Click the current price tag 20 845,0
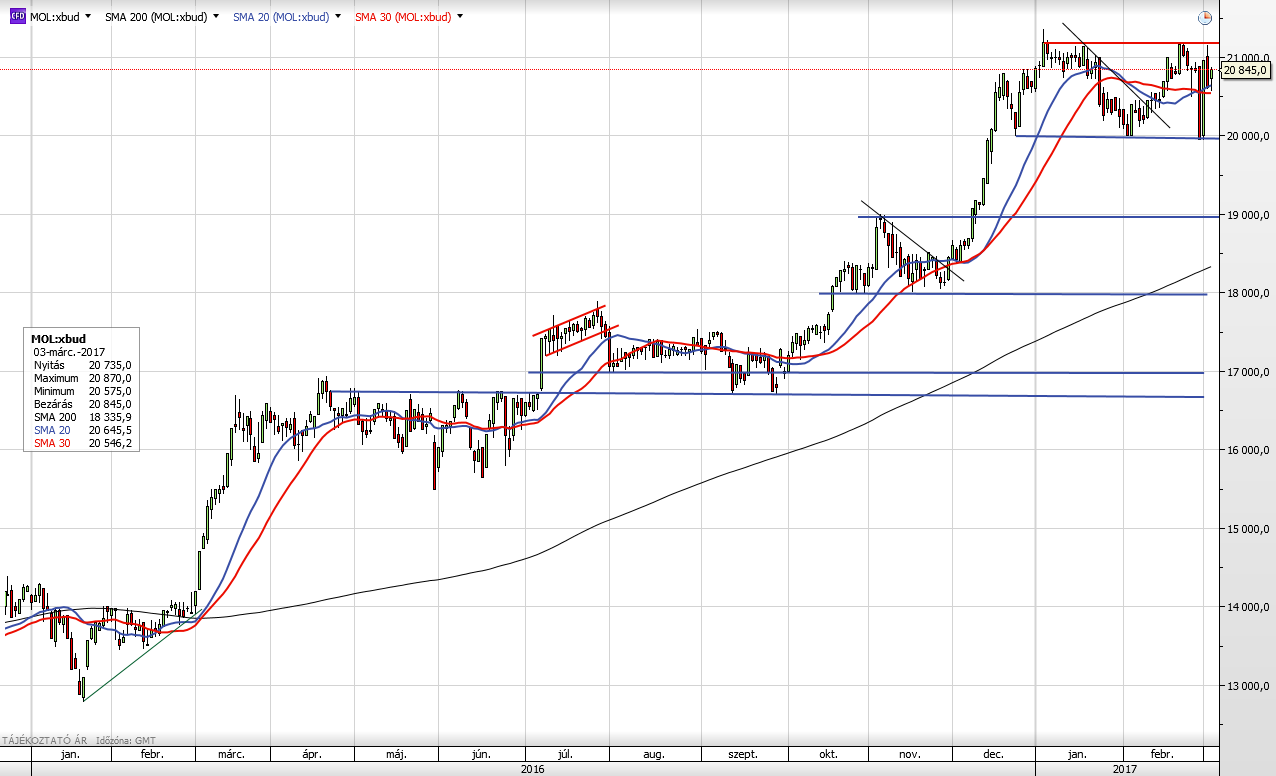Screen dimensions: 1276x776 tap(1245, 70)
